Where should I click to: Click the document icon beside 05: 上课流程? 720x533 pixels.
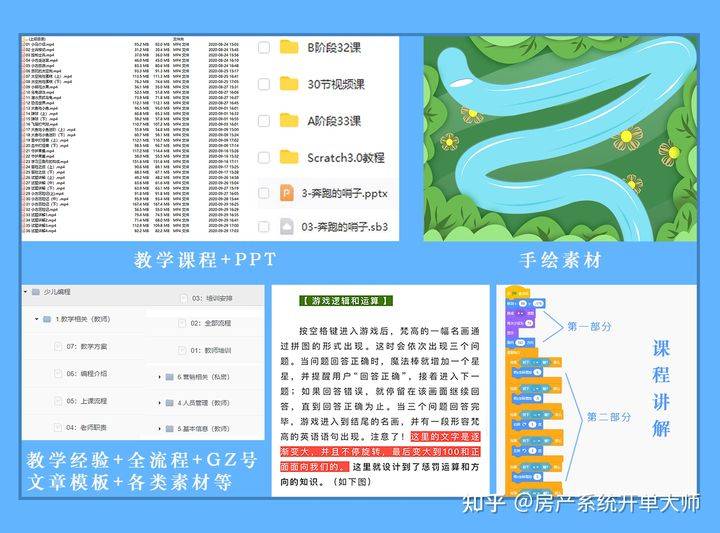click(x=58, y=401)
